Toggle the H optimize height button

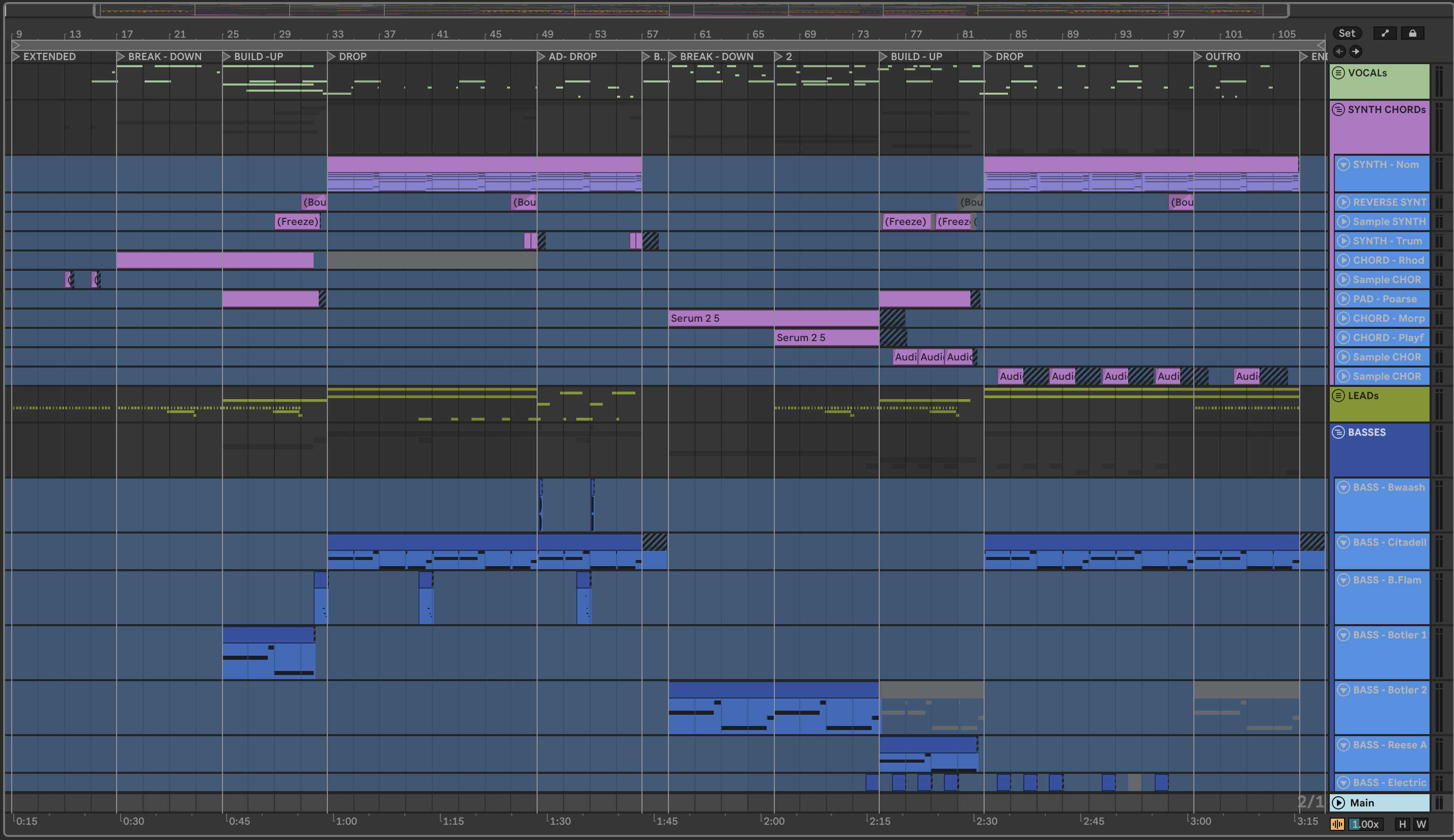coord(1403,824)
